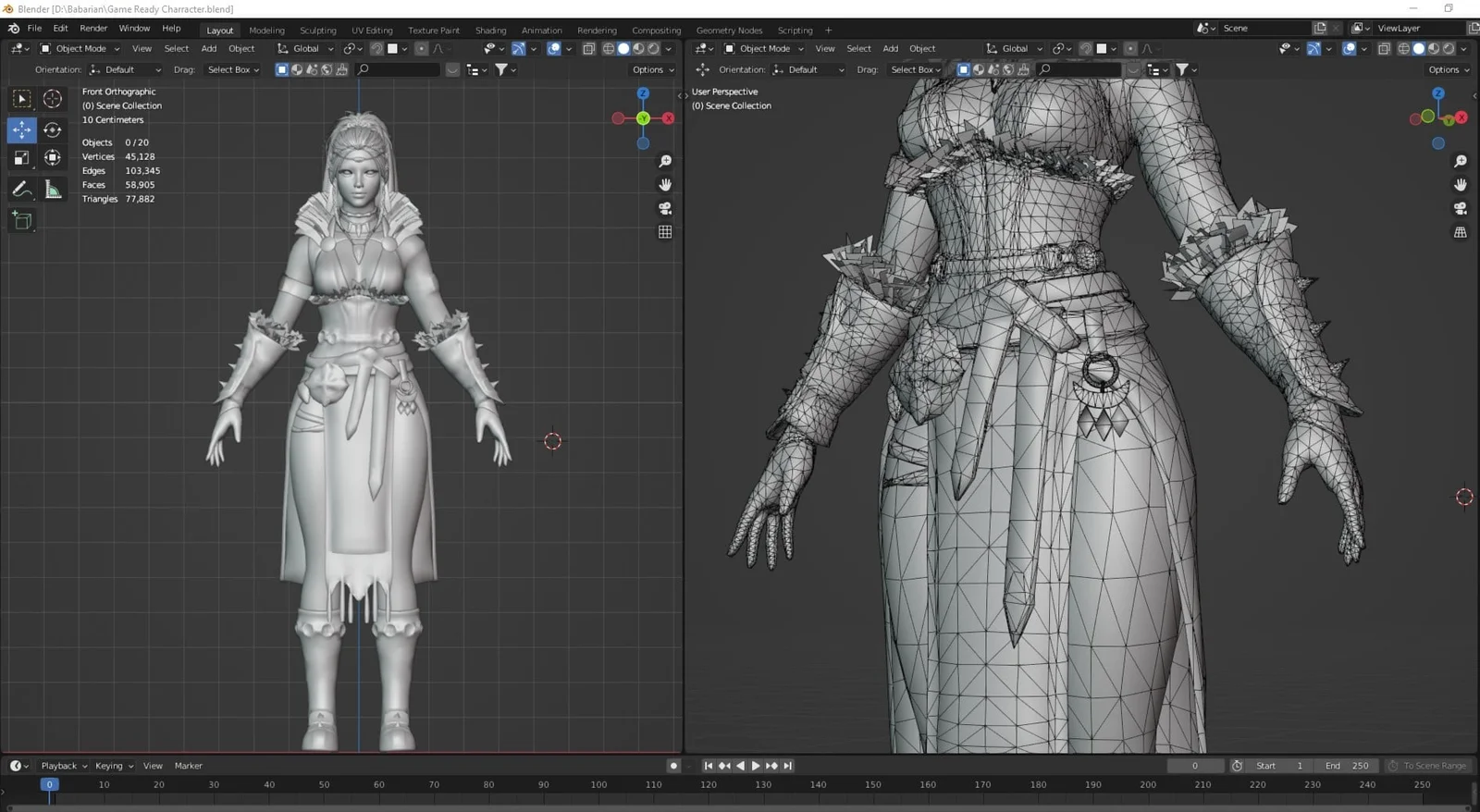Switch right viewport to rendered shading
Image resolution: width=1480 pixels, height=812 pixels.
[x=1449, y=48]
